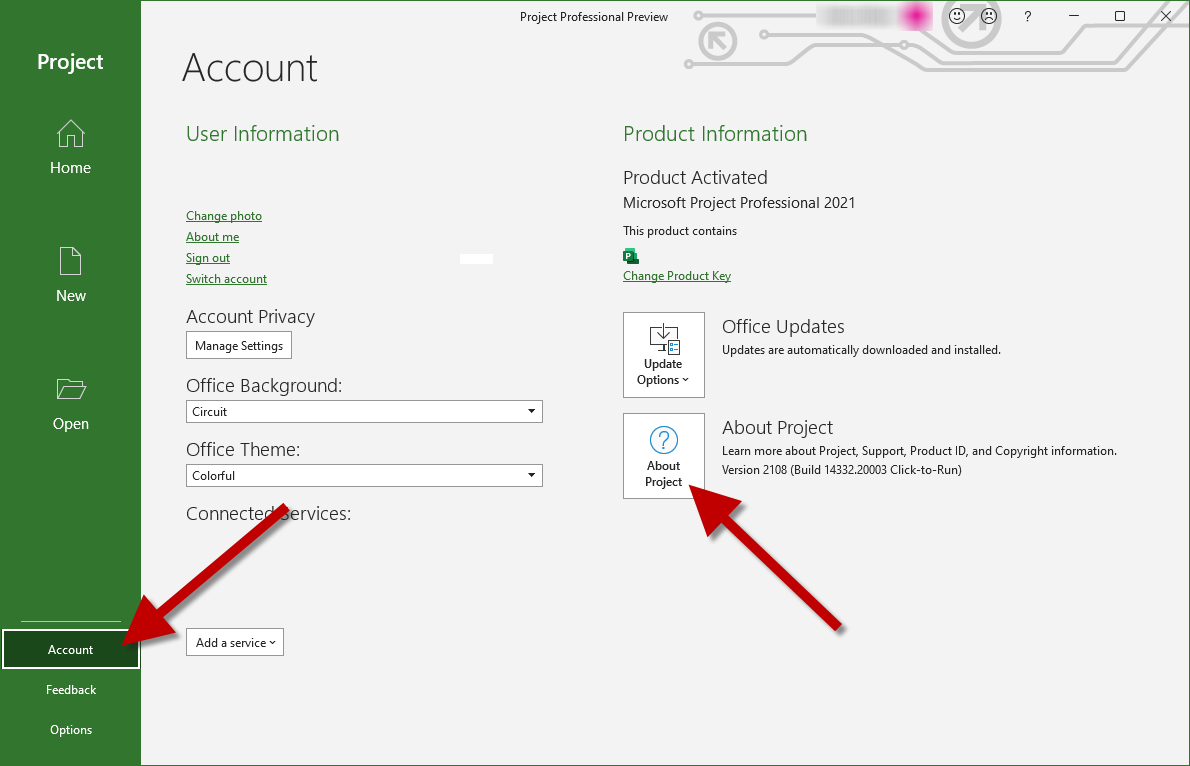Minimize the Project window
Image resolution: width=1190 pixels, height=766 pixels.
[x=1073, y=16]
